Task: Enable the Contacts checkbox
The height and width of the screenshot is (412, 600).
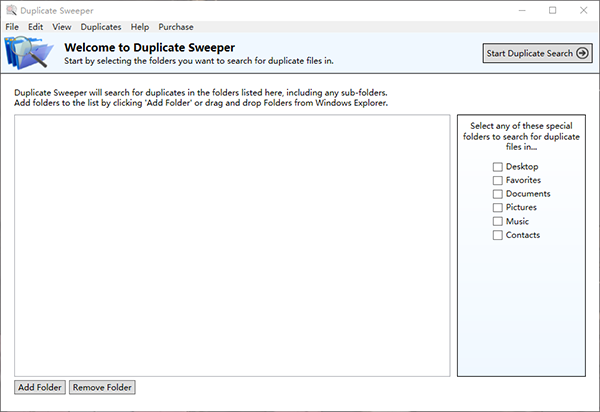Action: coord(497,236)
